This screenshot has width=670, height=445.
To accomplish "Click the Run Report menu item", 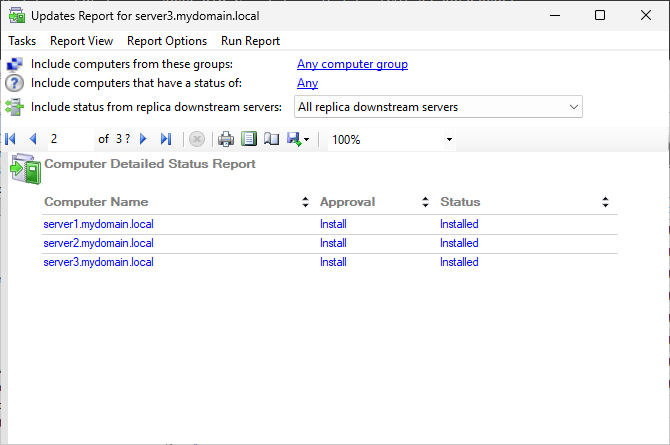I will 250,41.
